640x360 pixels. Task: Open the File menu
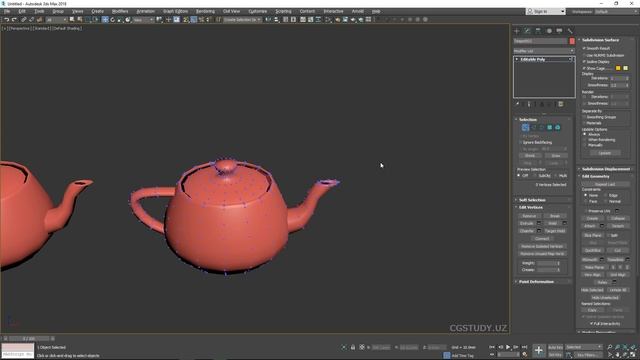point(7,11)
